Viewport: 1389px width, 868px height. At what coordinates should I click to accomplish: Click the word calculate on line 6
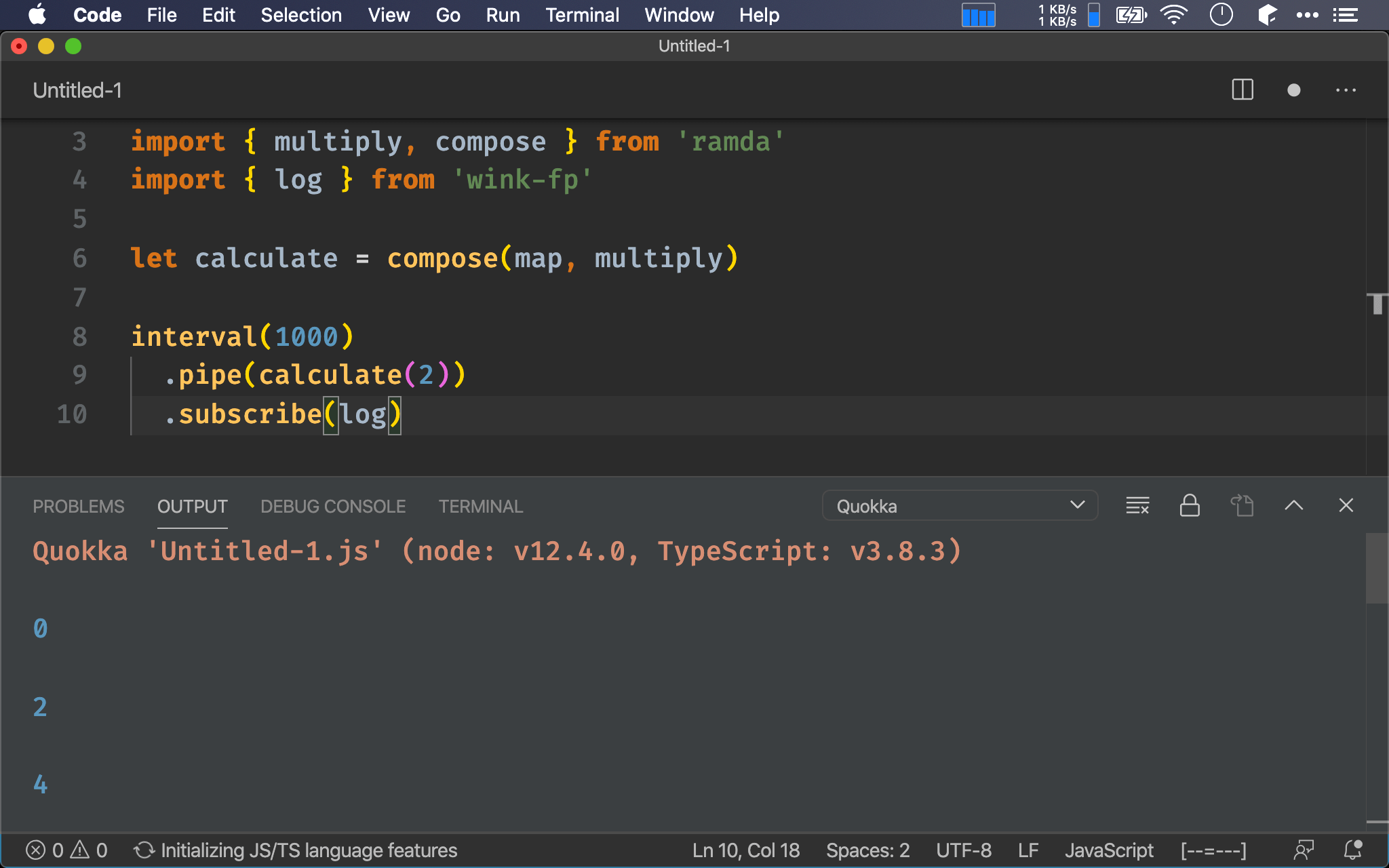tap(266, 258)
